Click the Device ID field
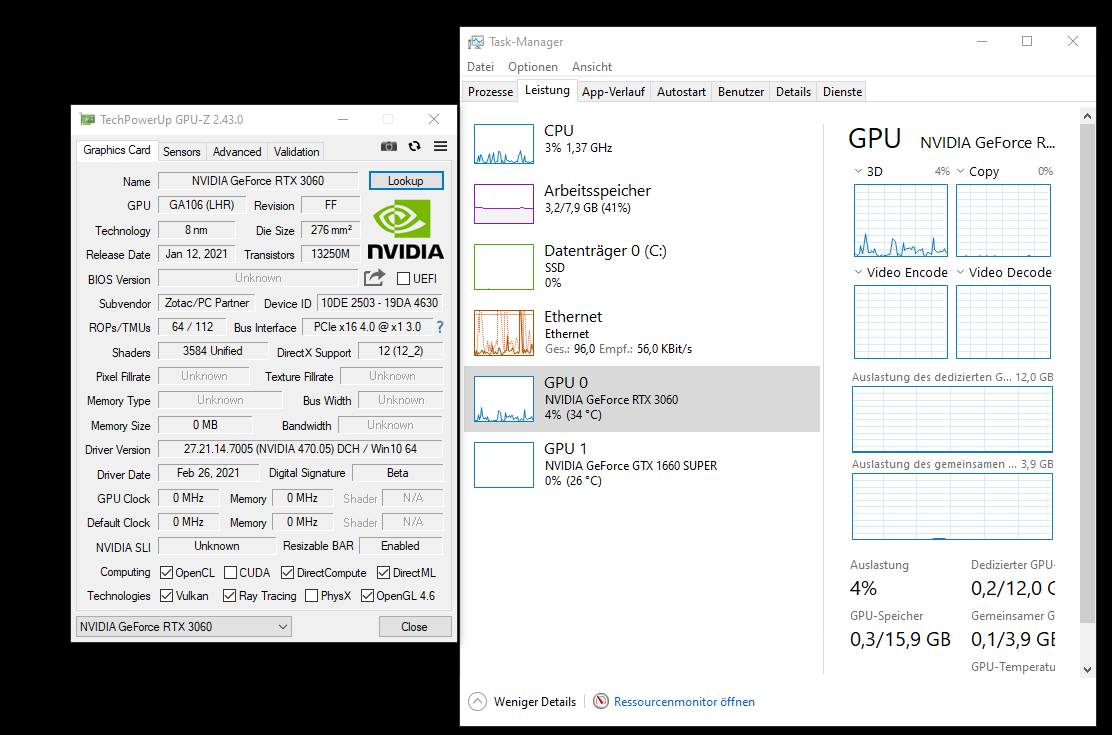The image size is (1112, 735). pos(379,303)
